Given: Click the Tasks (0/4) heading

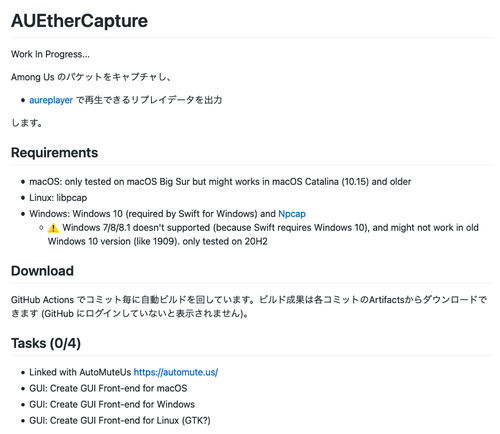Looking at the screenshot, I should click(46, 343).
